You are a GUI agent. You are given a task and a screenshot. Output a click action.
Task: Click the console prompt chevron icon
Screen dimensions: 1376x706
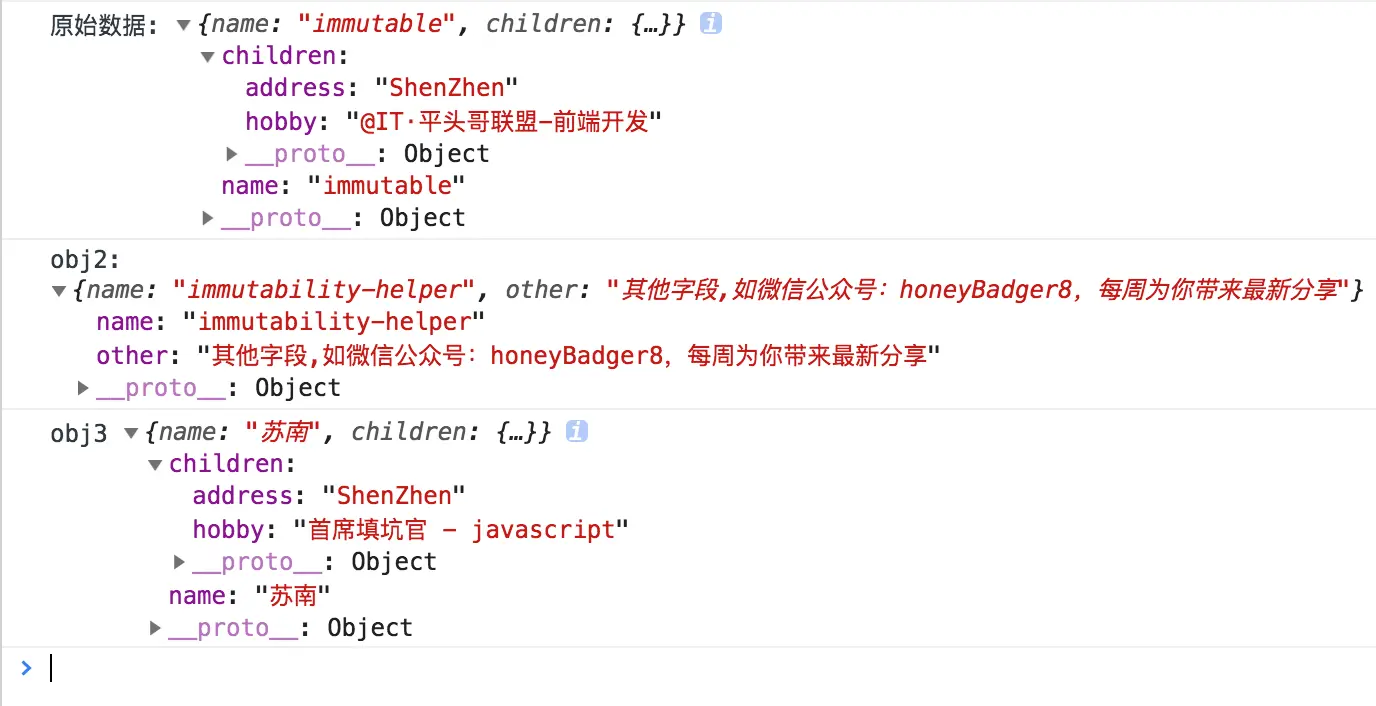[x=26, y=668]
